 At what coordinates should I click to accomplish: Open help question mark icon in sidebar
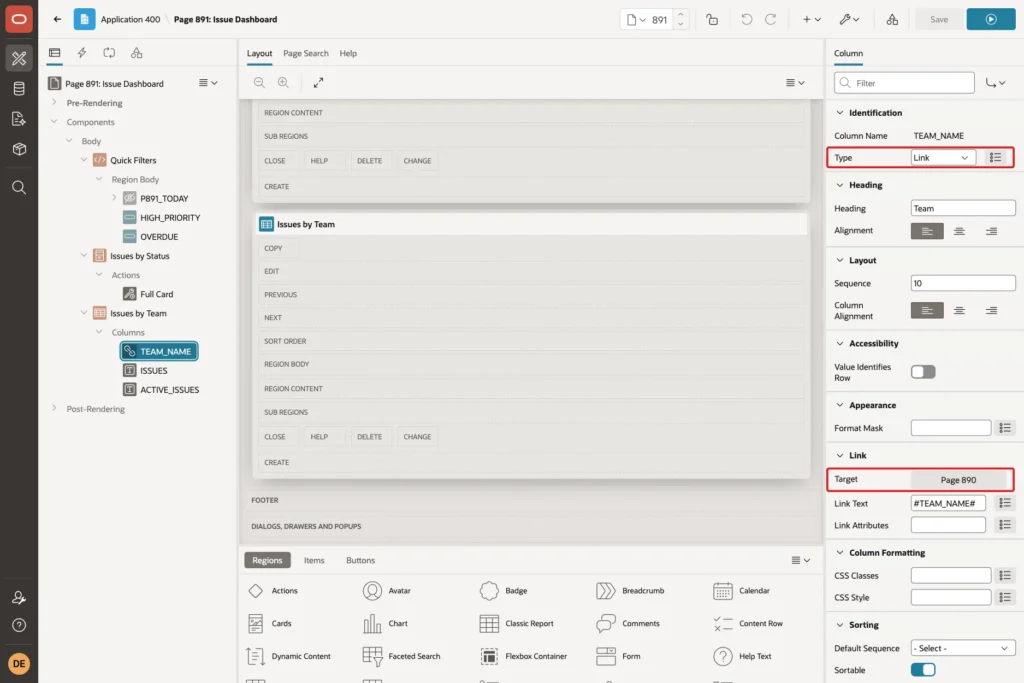tap(19, 626)
